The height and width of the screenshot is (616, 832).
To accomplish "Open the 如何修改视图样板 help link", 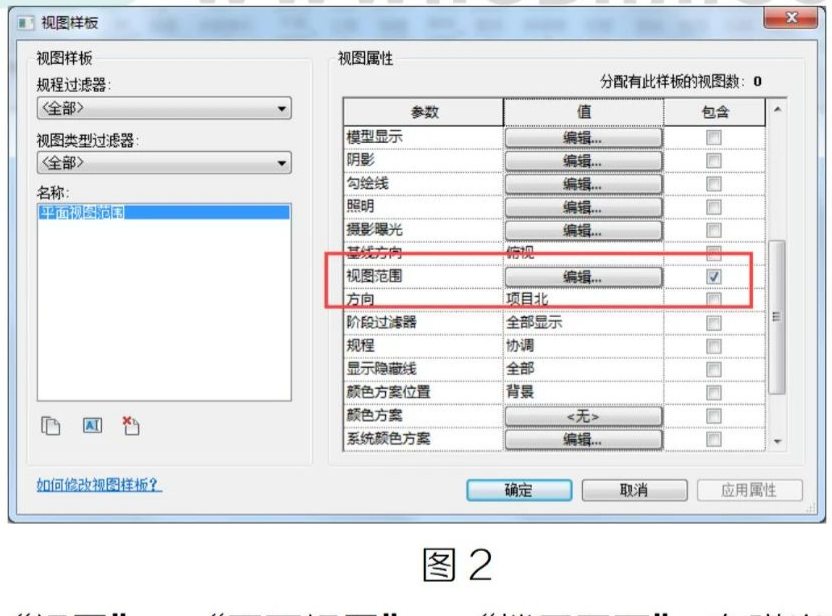I will (98, 484).
